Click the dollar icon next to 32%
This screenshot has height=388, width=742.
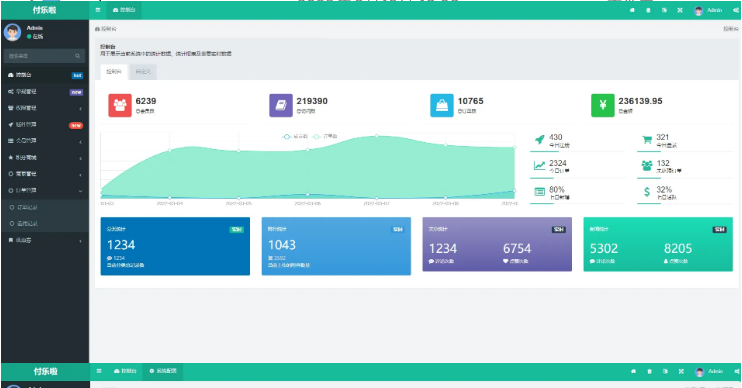[647, 192]
